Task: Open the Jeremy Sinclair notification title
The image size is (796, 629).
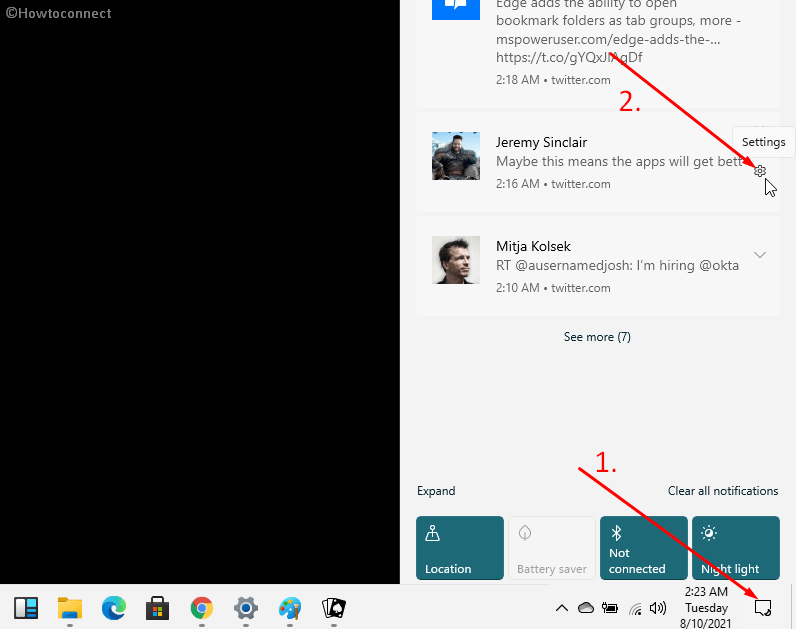Action: (541, 142)
